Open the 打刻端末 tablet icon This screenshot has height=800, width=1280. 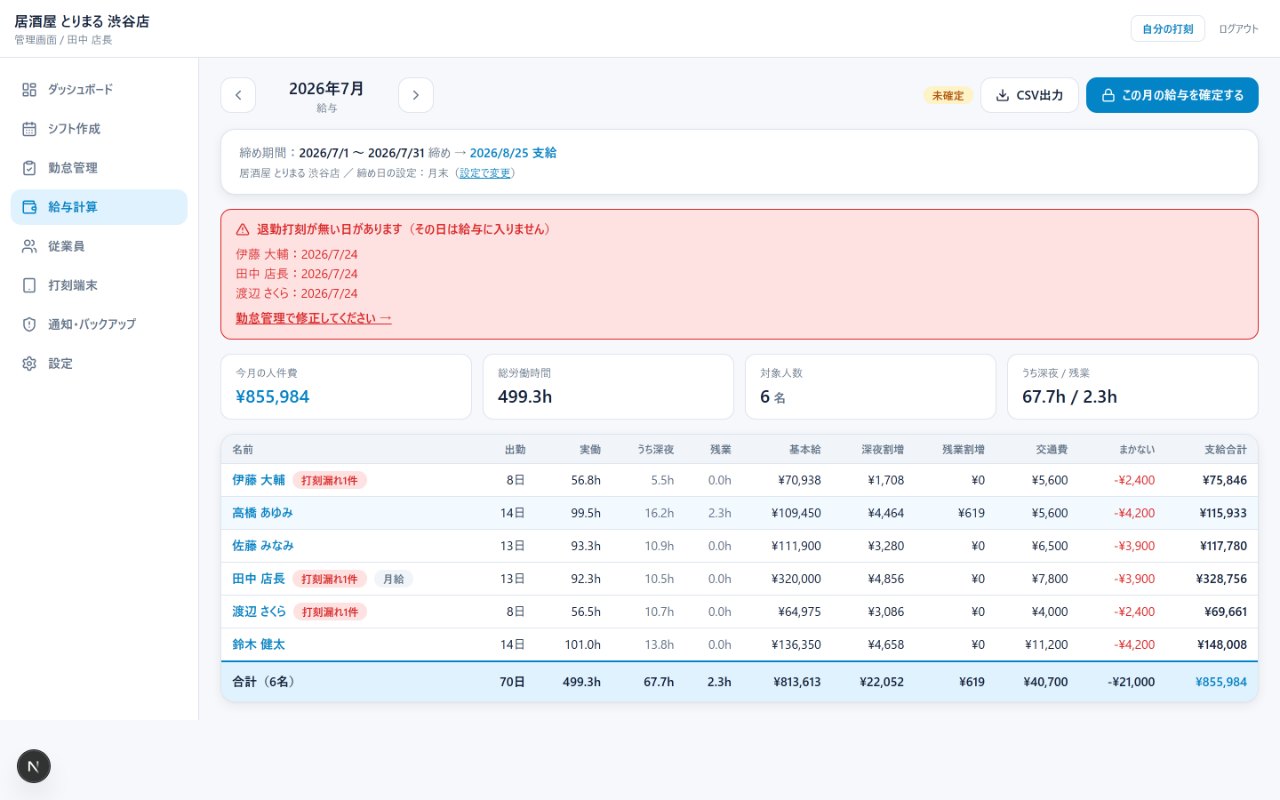(x=29, y=285)
